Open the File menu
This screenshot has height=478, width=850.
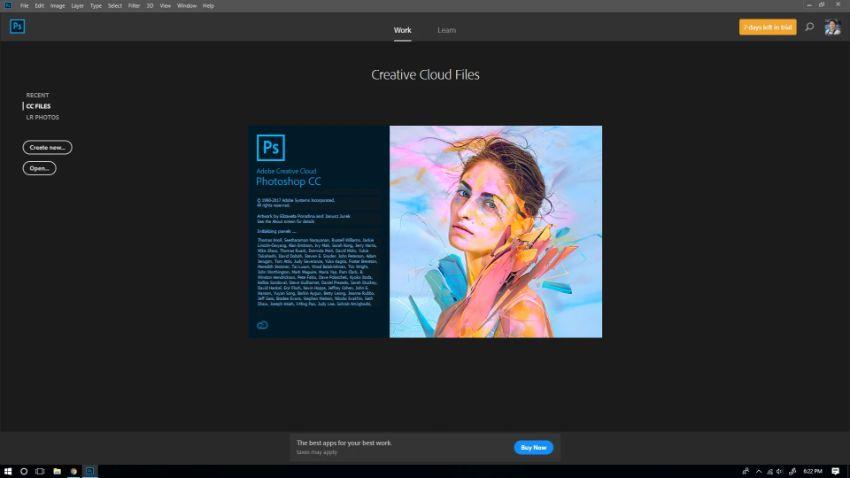coord(24,6)
